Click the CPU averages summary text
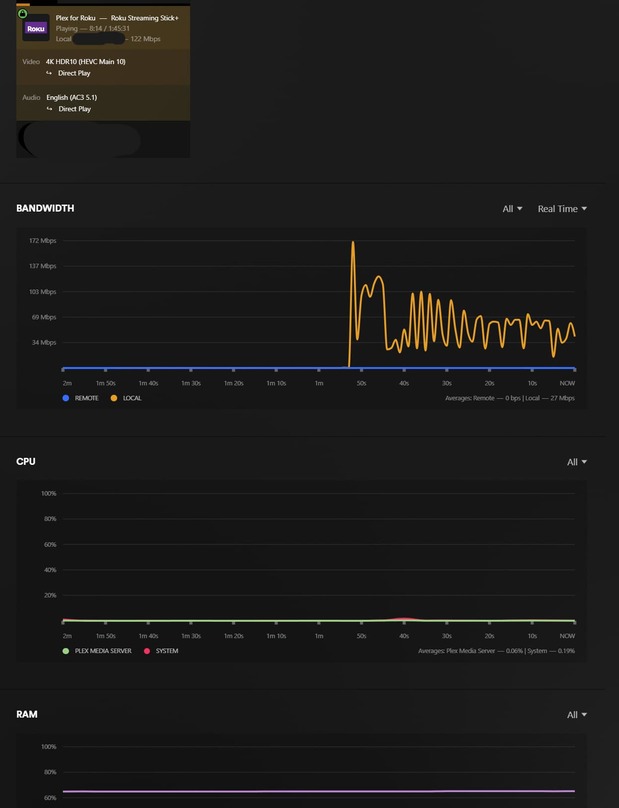Screen dimensions: 619x808 pyautogui.click(x=496, y=651)
